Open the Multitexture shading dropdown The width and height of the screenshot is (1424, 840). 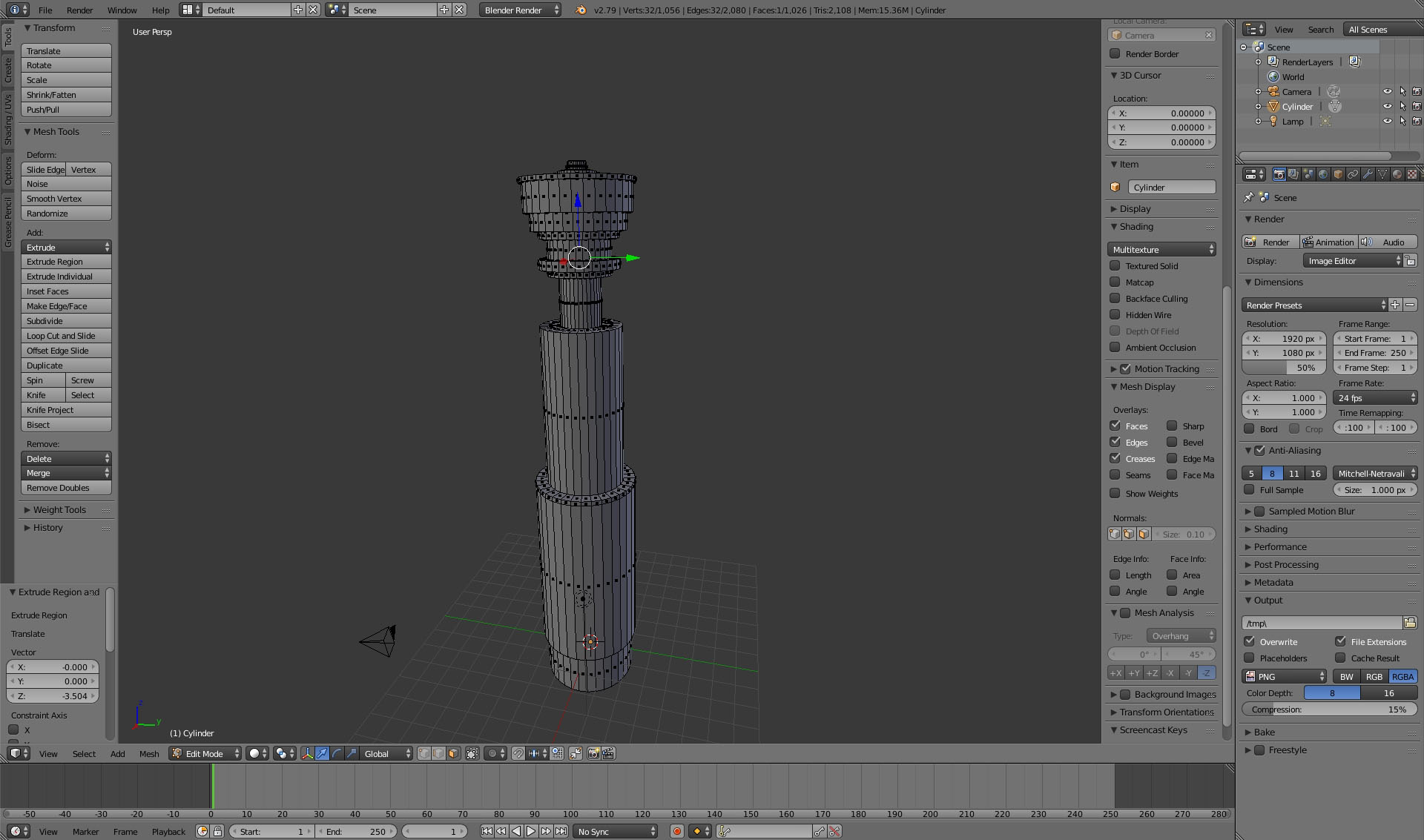point(1161,249)
